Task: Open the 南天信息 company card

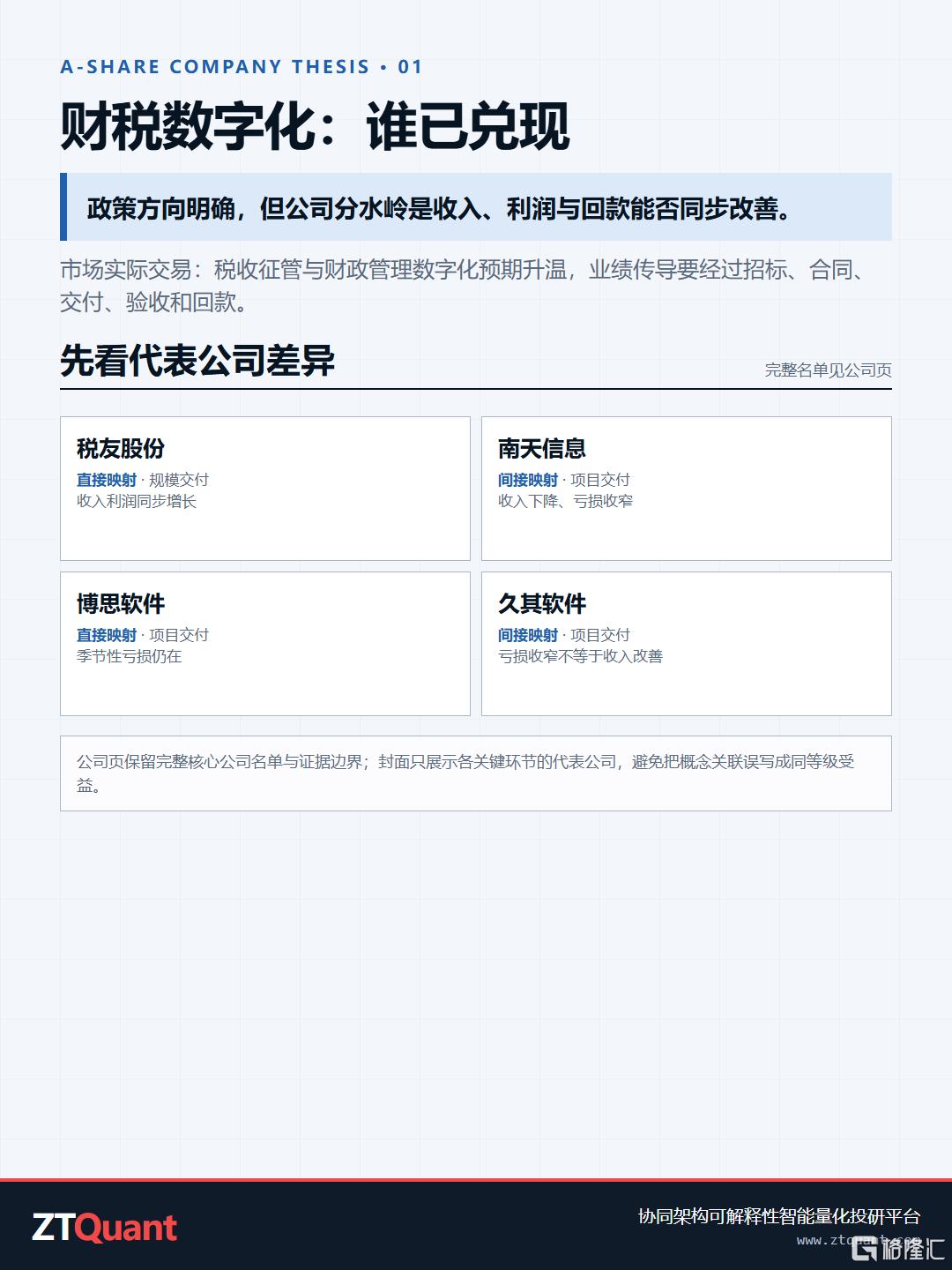Action: [x=687, y=489]
